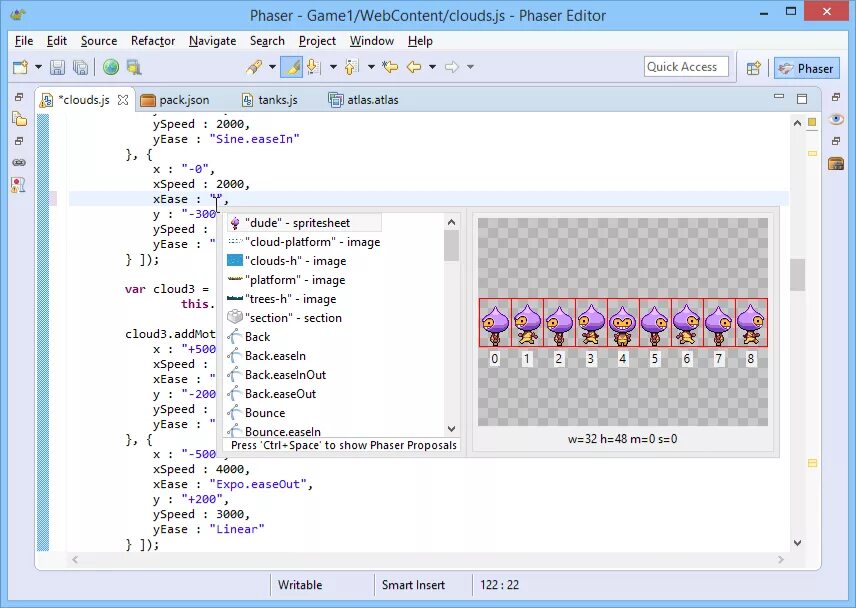Open the Back history dropdown arrow

coord(432,67)
